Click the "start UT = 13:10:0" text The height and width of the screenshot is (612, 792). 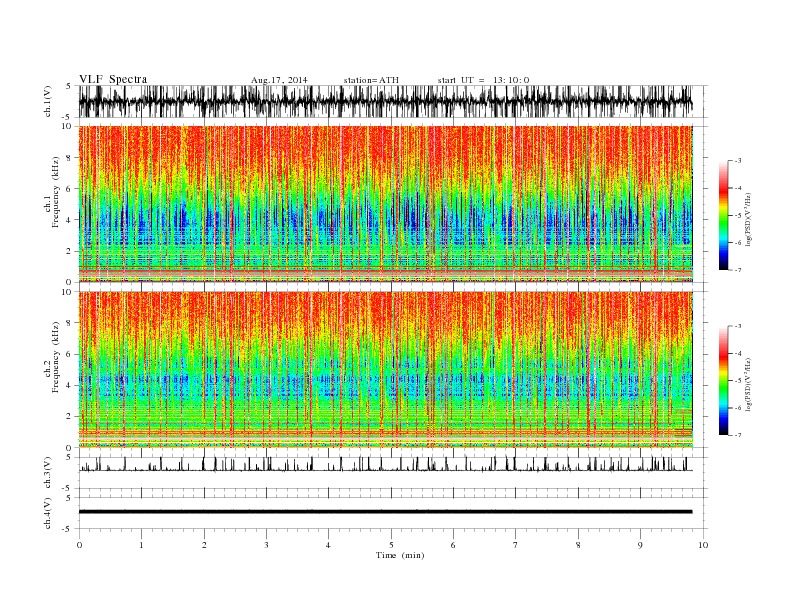(483, 80)
